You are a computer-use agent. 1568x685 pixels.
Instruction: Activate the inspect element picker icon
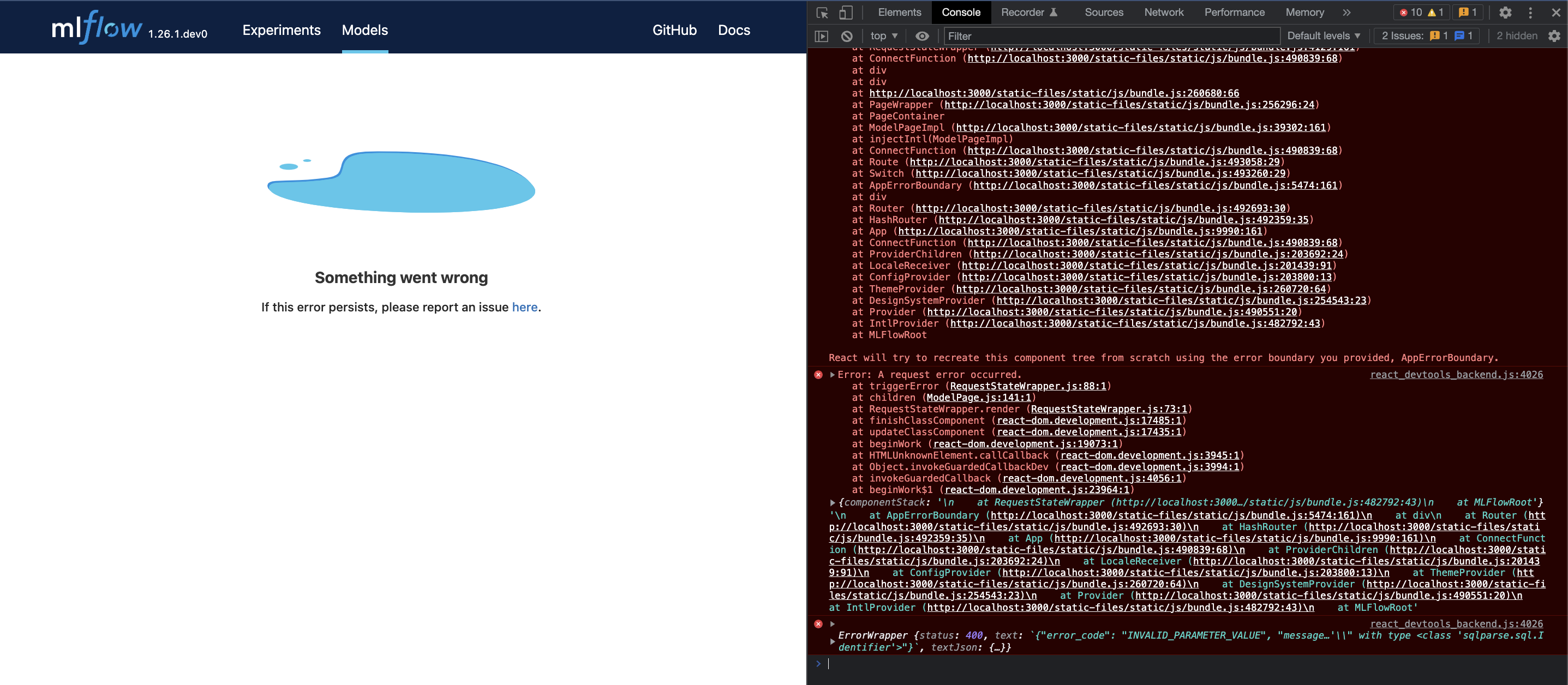pos(822,12)
